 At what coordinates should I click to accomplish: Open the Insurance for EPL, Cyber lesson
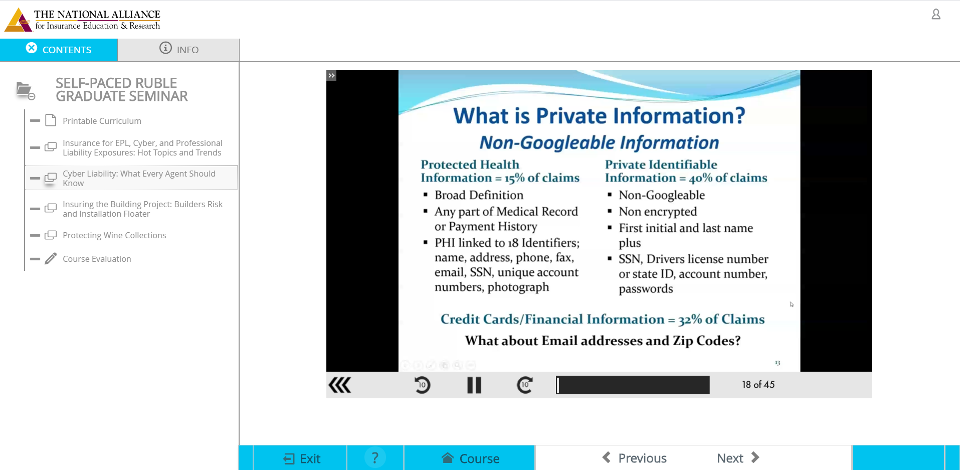(x=142, y=148)
